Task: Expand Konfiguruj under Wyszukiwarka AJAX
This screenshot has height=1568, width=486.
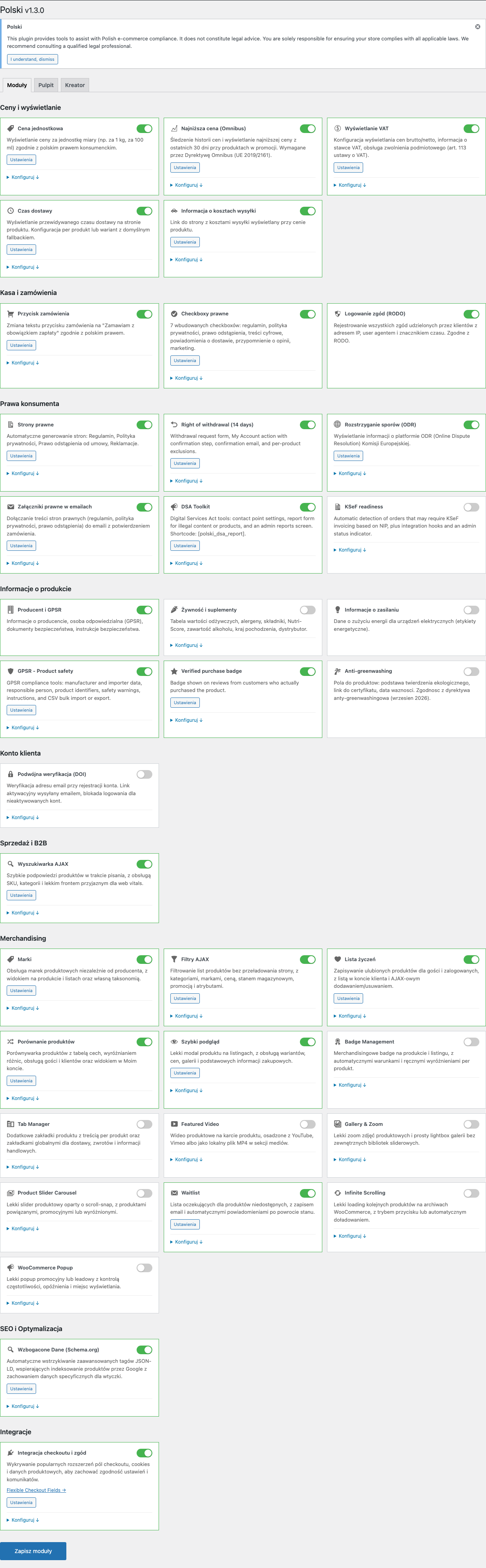Action: (x=23, y=912)
